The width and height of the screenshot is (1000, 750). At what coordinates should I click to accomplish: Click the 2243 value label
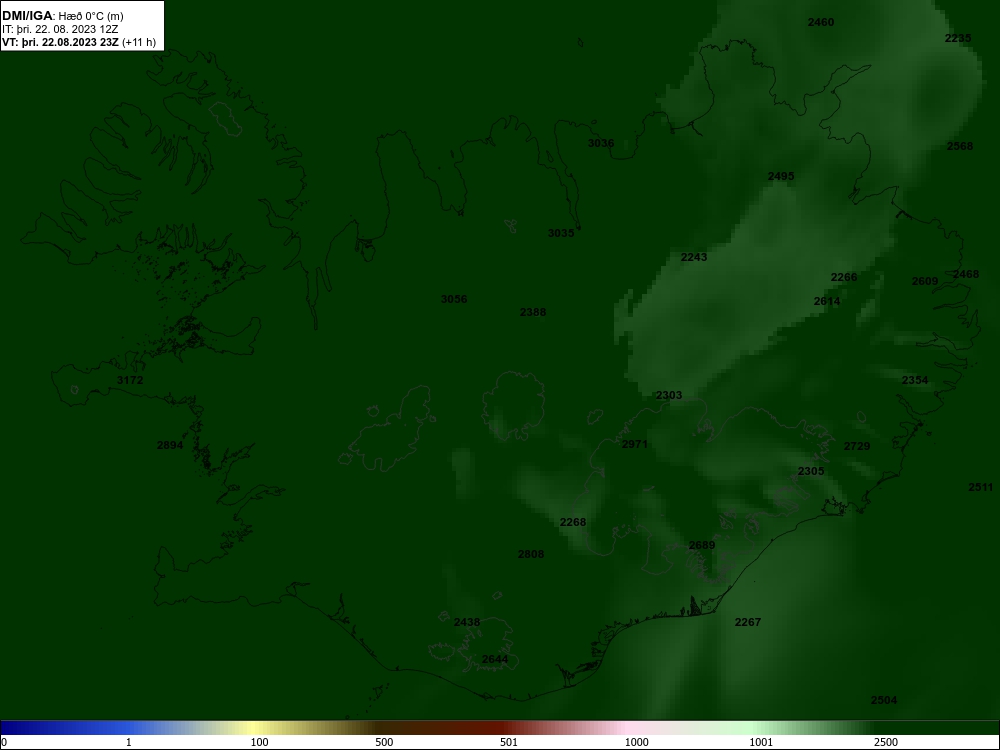[x=694, y=257]
